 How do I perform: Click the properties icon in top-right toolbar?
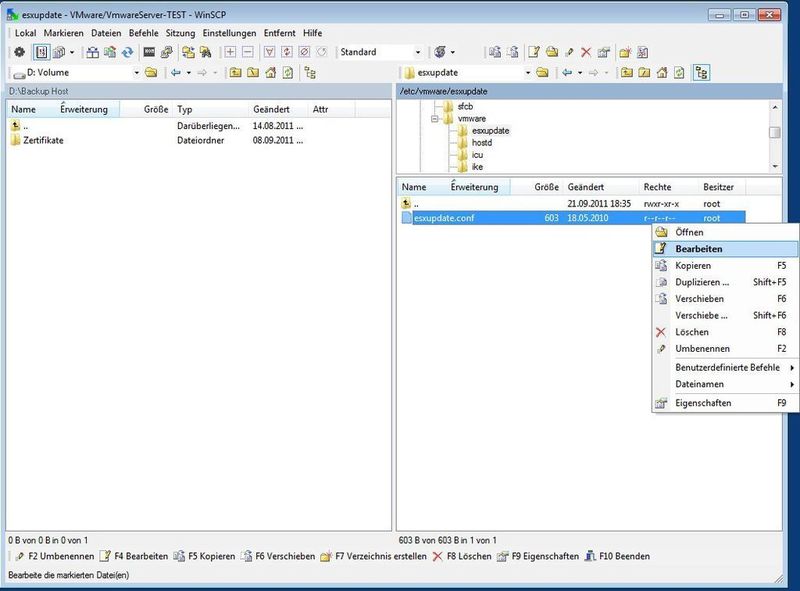[604, 52]
